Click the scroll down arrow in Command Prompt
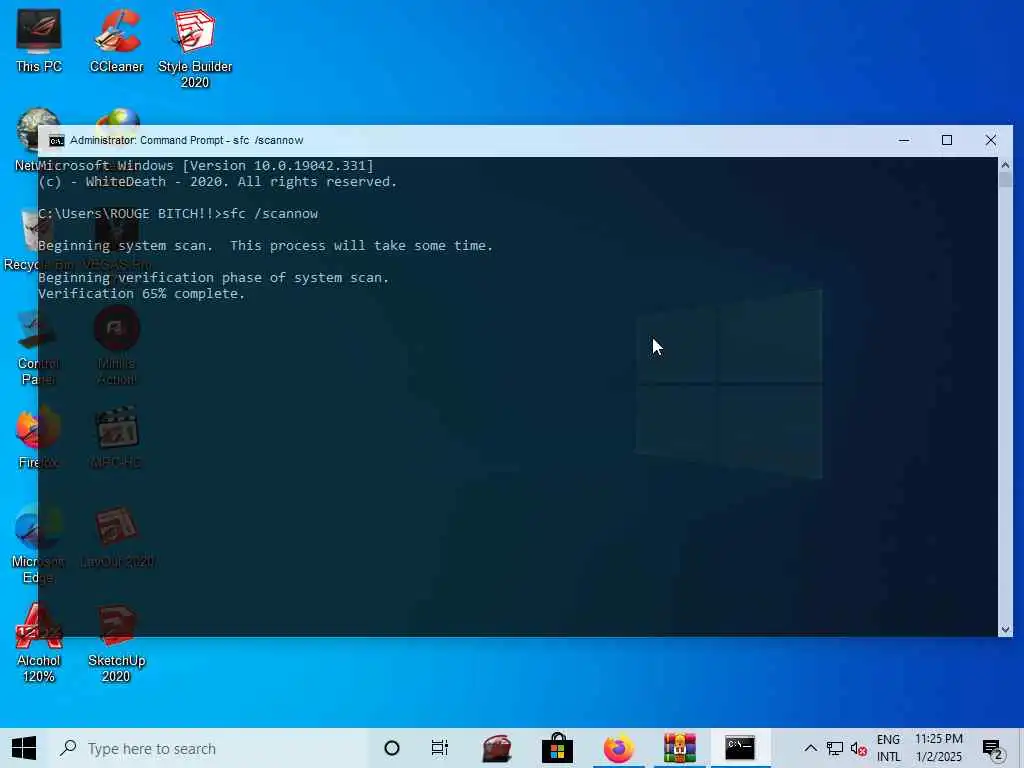The height and width of the screenshot is (768, 1024). 1005,630
